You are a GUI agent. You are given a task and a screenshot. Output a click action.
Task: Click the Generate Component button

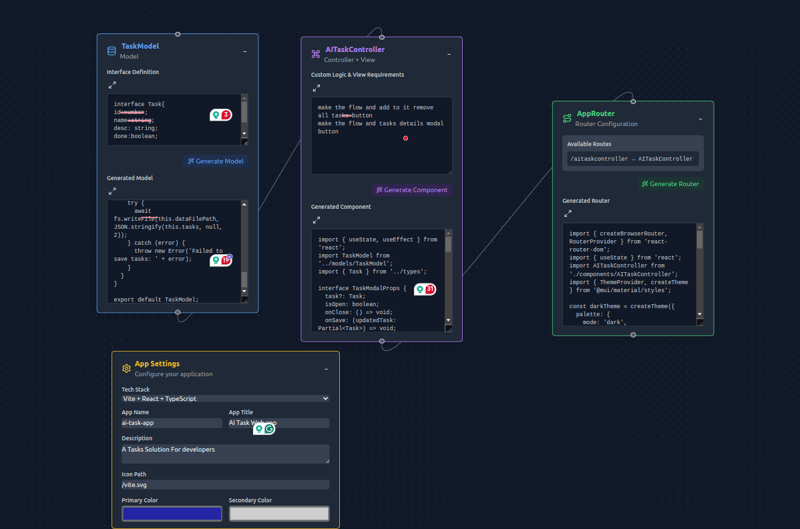[411, 190]
